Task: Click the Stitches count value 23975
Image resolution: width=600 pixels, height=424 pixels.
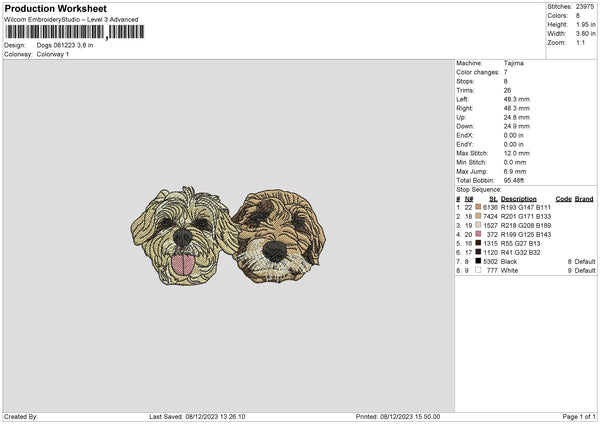Action: (x=586, y=6)
